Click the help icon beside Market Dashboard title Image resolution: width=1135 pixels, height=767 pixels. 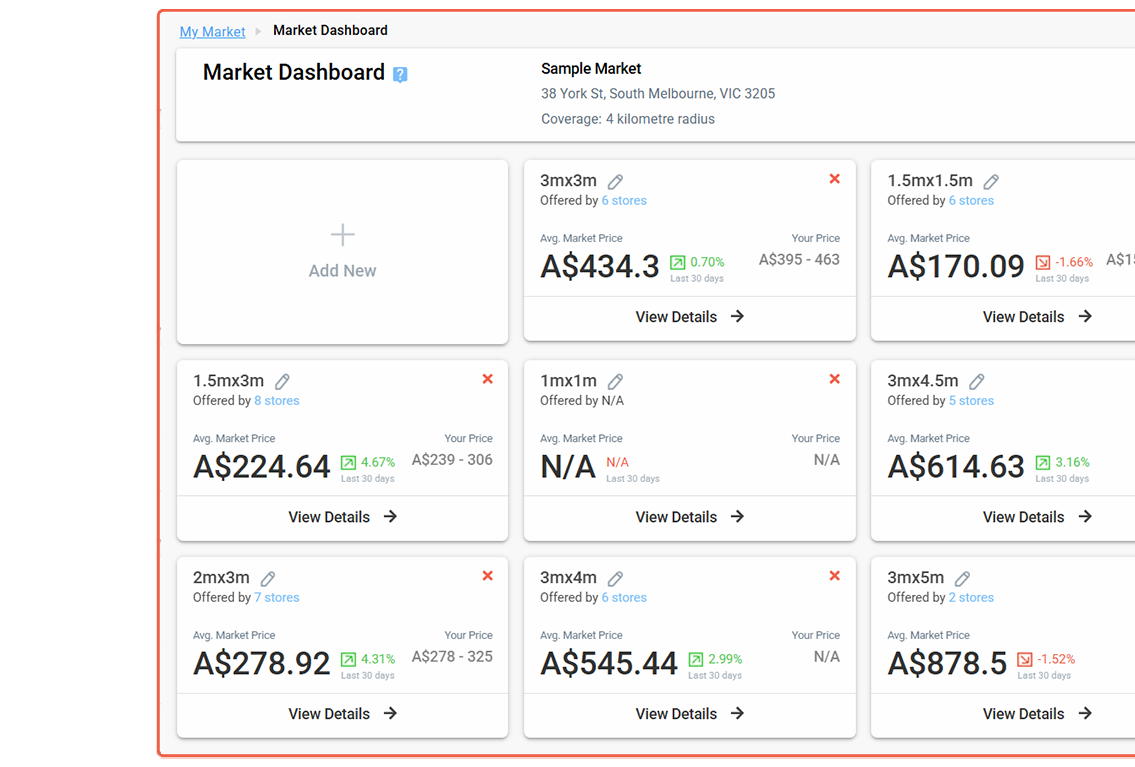click(400, 74)
